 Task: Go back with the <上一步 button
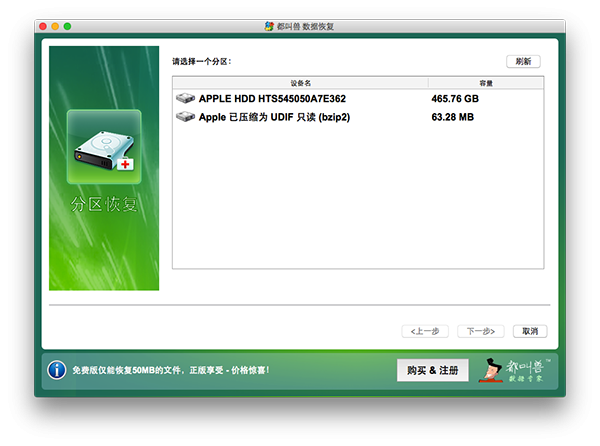tap(425, 331)
